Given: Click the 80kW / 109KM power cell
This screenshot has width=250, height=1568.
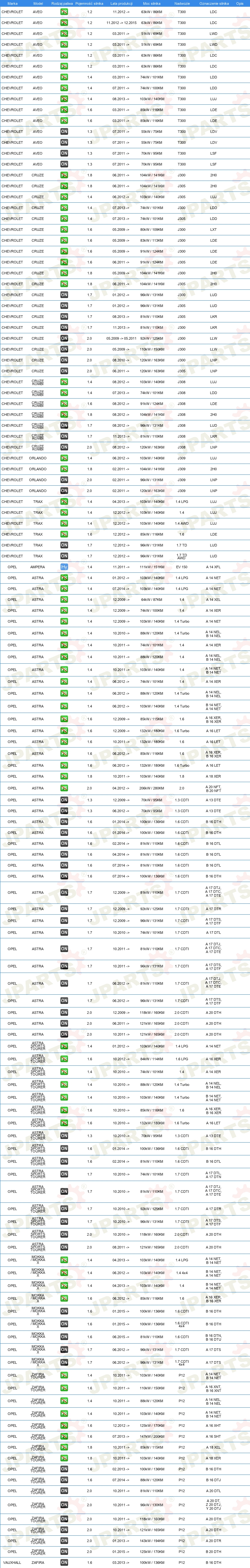Looking at the screenshot, I should tap(152, 230).
